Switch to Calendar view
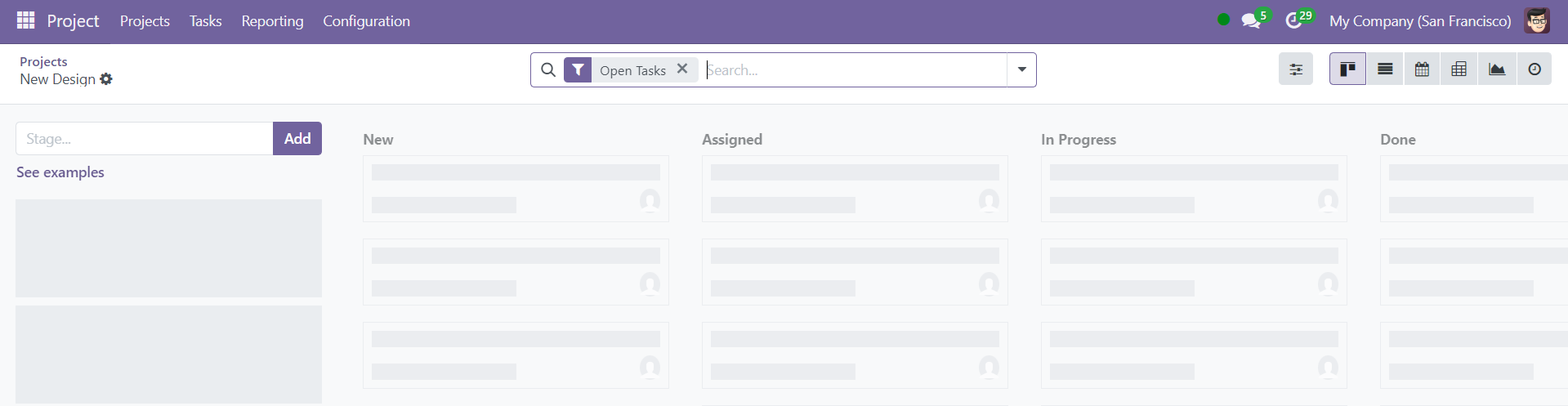This screenshot has width=1568, height=406. tap(1422, 69)
